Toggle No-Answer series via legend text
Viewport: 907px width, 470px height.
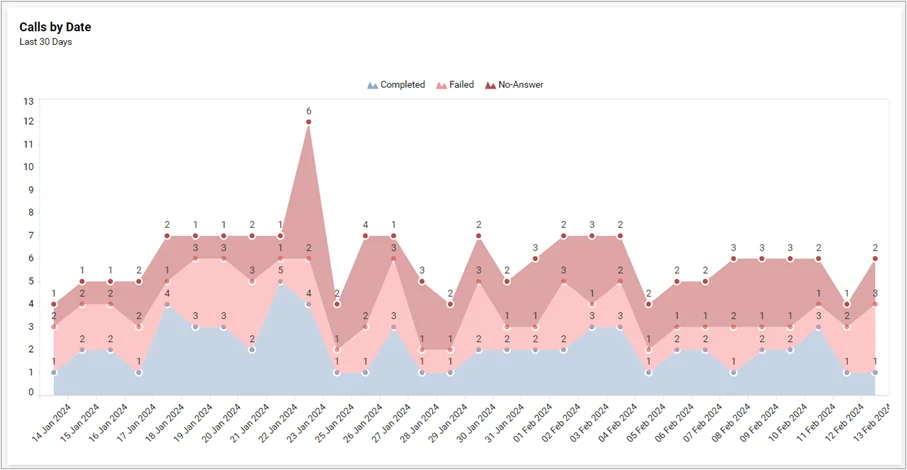click(520, 85)
